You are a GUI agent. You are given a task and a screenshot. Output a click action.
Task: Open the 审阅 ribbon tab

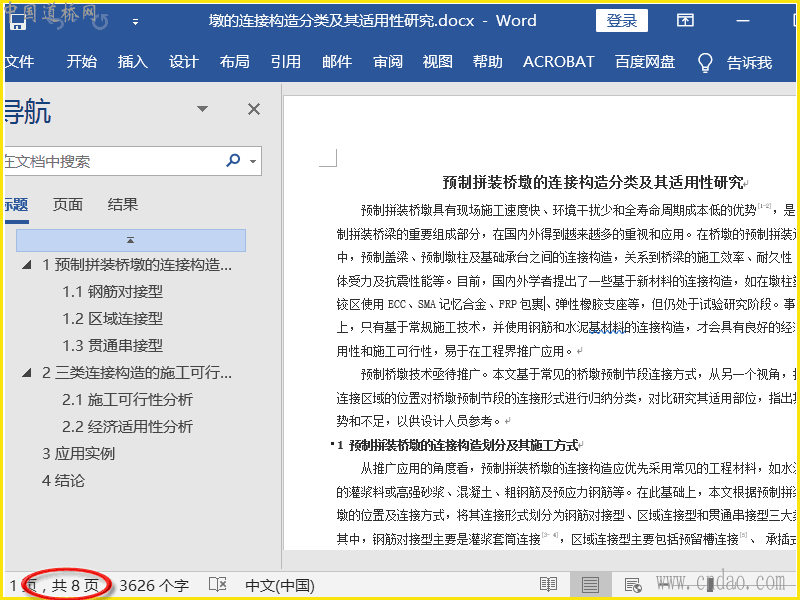pyautogui.click(x=388, y=62)
